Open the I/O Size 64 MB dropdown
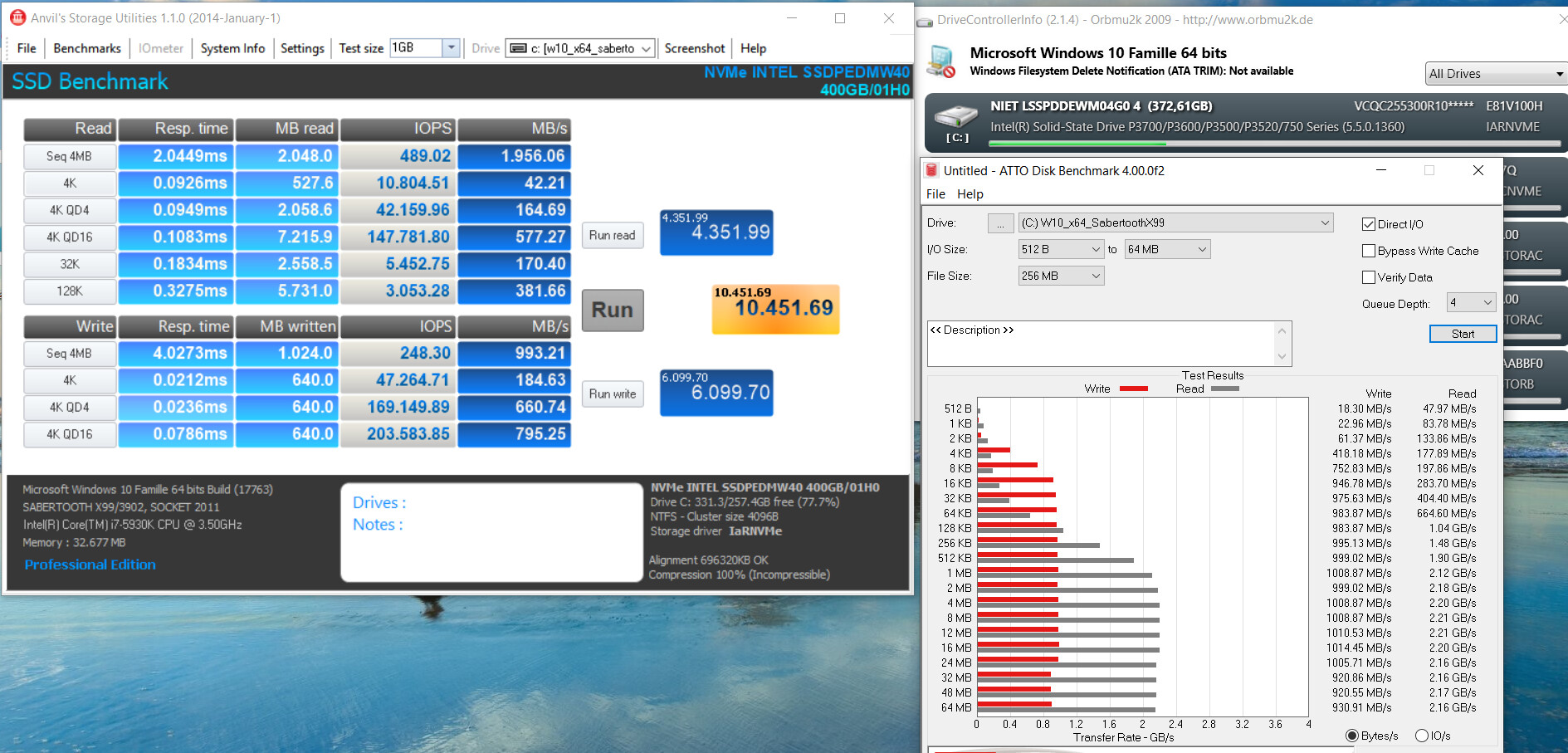 pos(1167,249)
